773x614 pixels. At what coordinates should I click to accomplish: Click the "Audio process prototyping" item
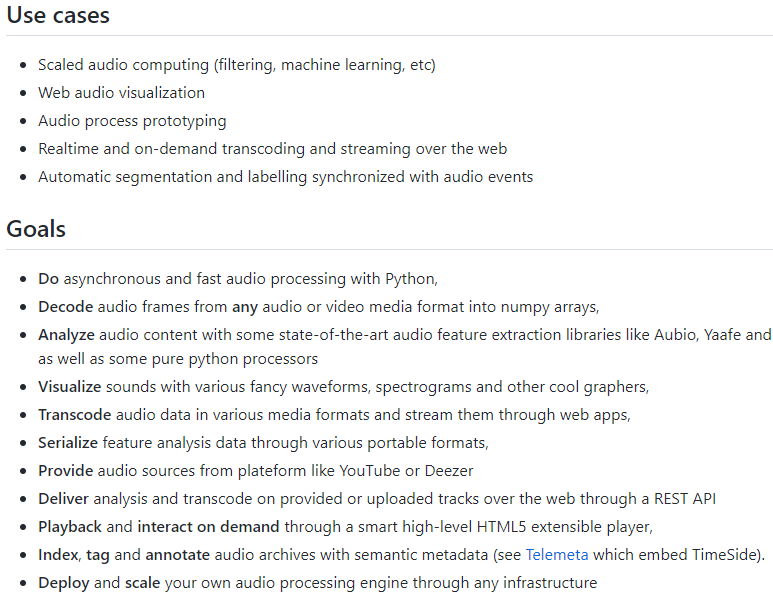pyautogui.click(x=132, y=121)
